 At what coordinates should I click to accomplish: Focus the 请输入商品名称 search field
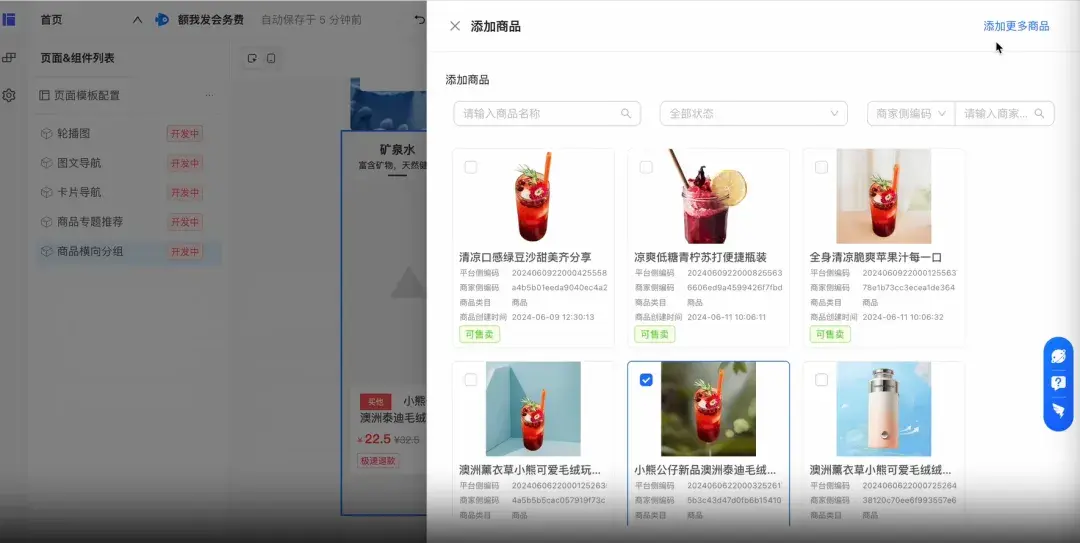[x=547, y=113]
